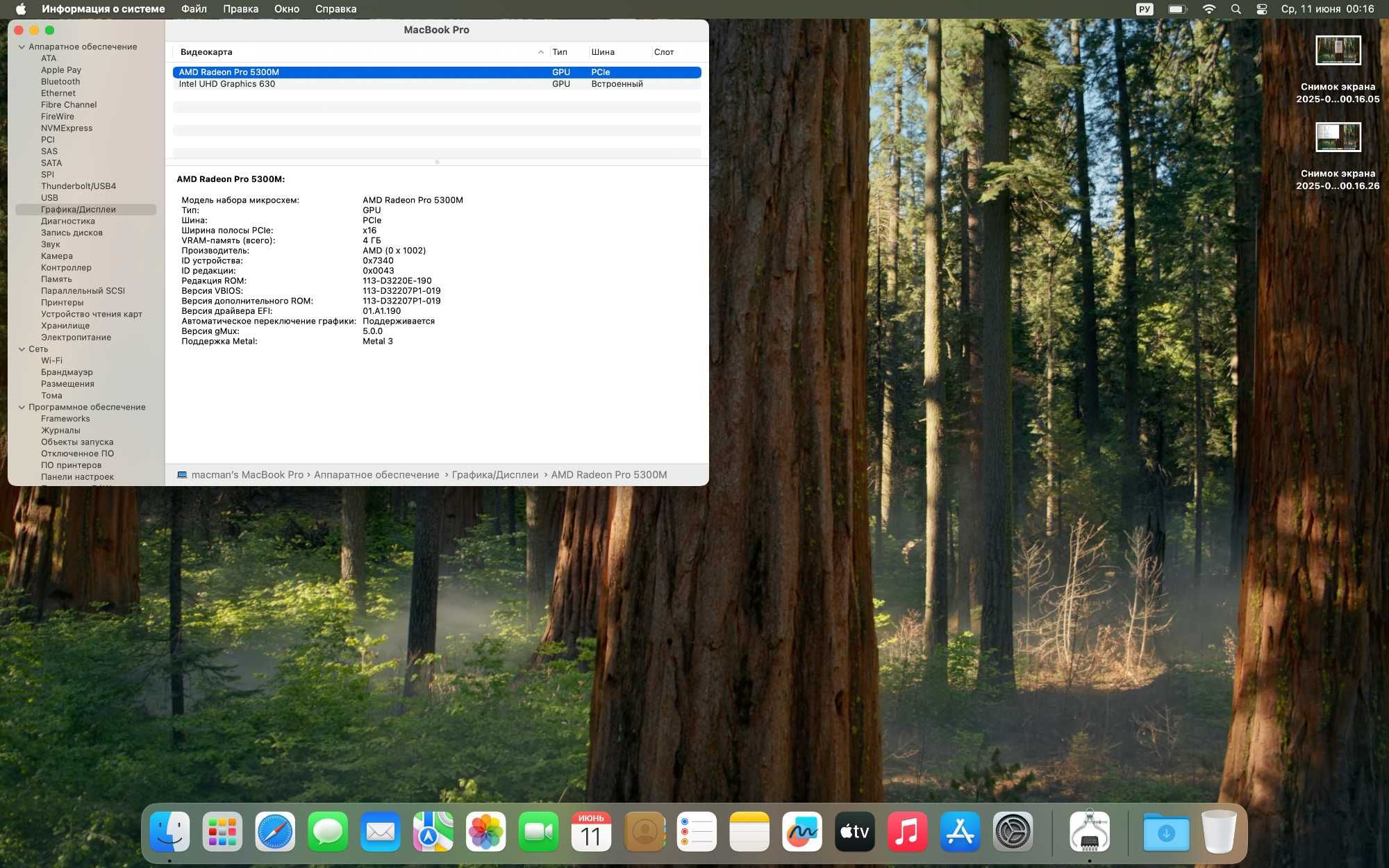The image size is (1389, 868).
Task: Click System Information chip icon in Dock
Action: click(x=1090, y=831)
